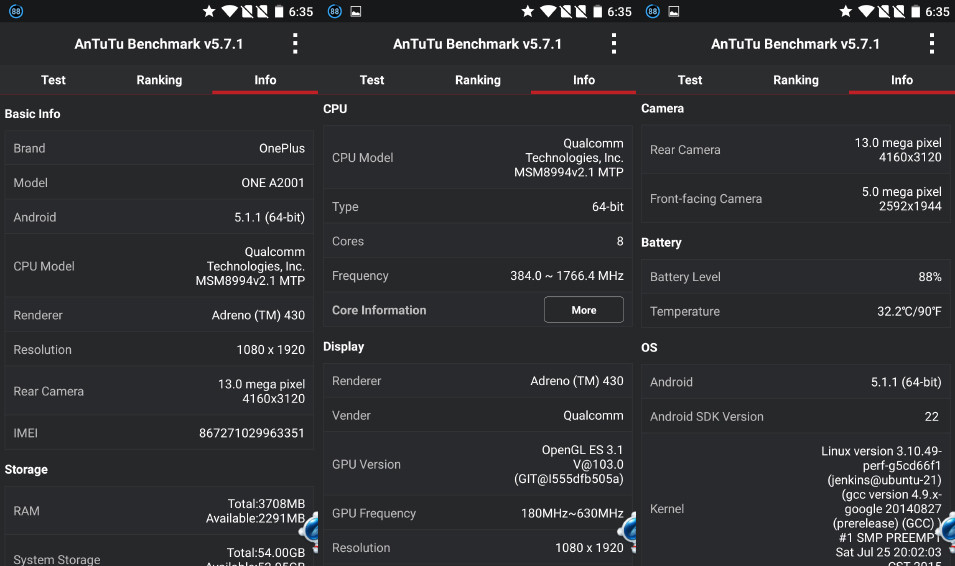Open the Ranking tab above Basic Info
The height and width of the screenshot is (566, 955).
point(159,80)
